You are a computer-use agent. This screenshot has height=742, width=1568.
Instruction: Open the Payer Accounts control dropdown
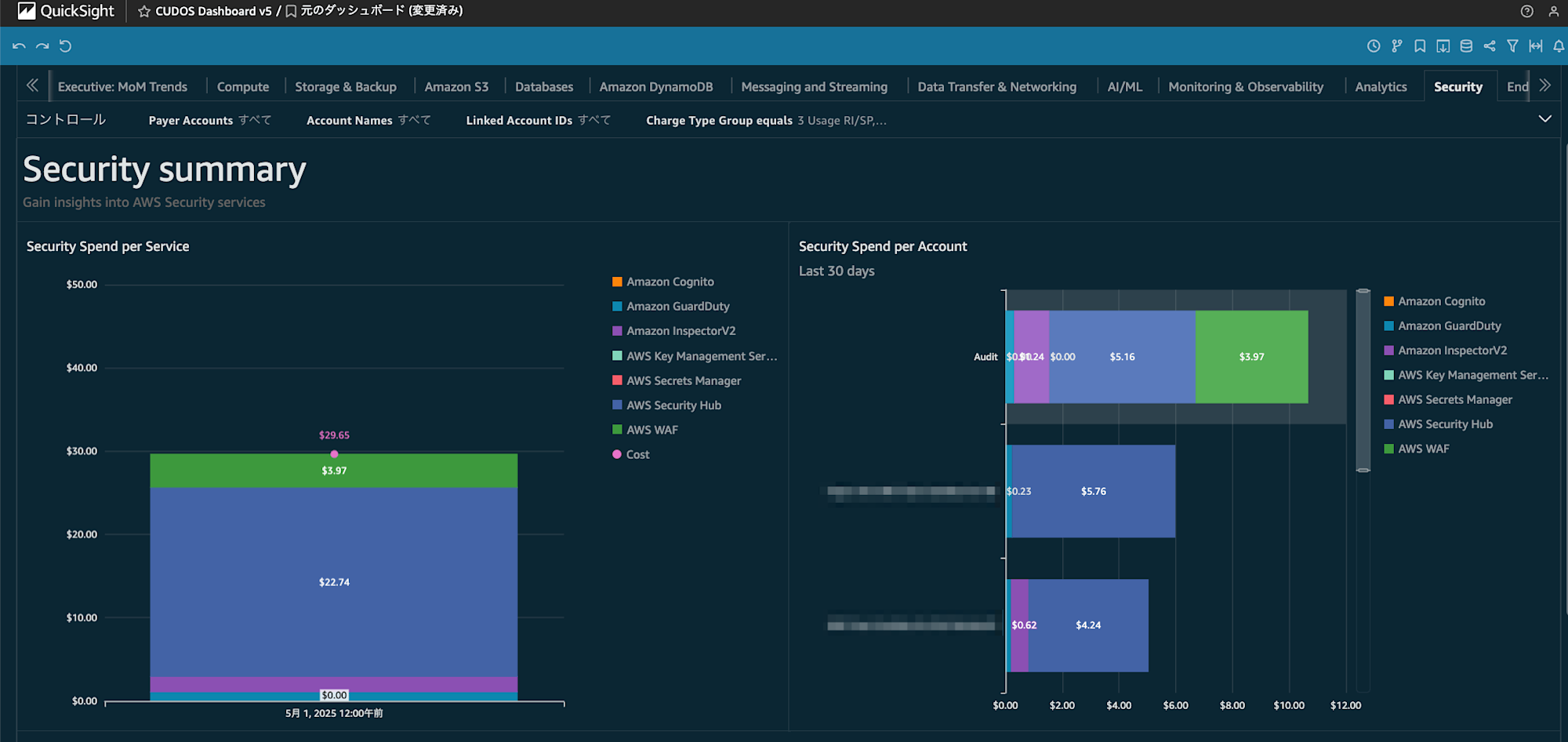pos(210,120)
